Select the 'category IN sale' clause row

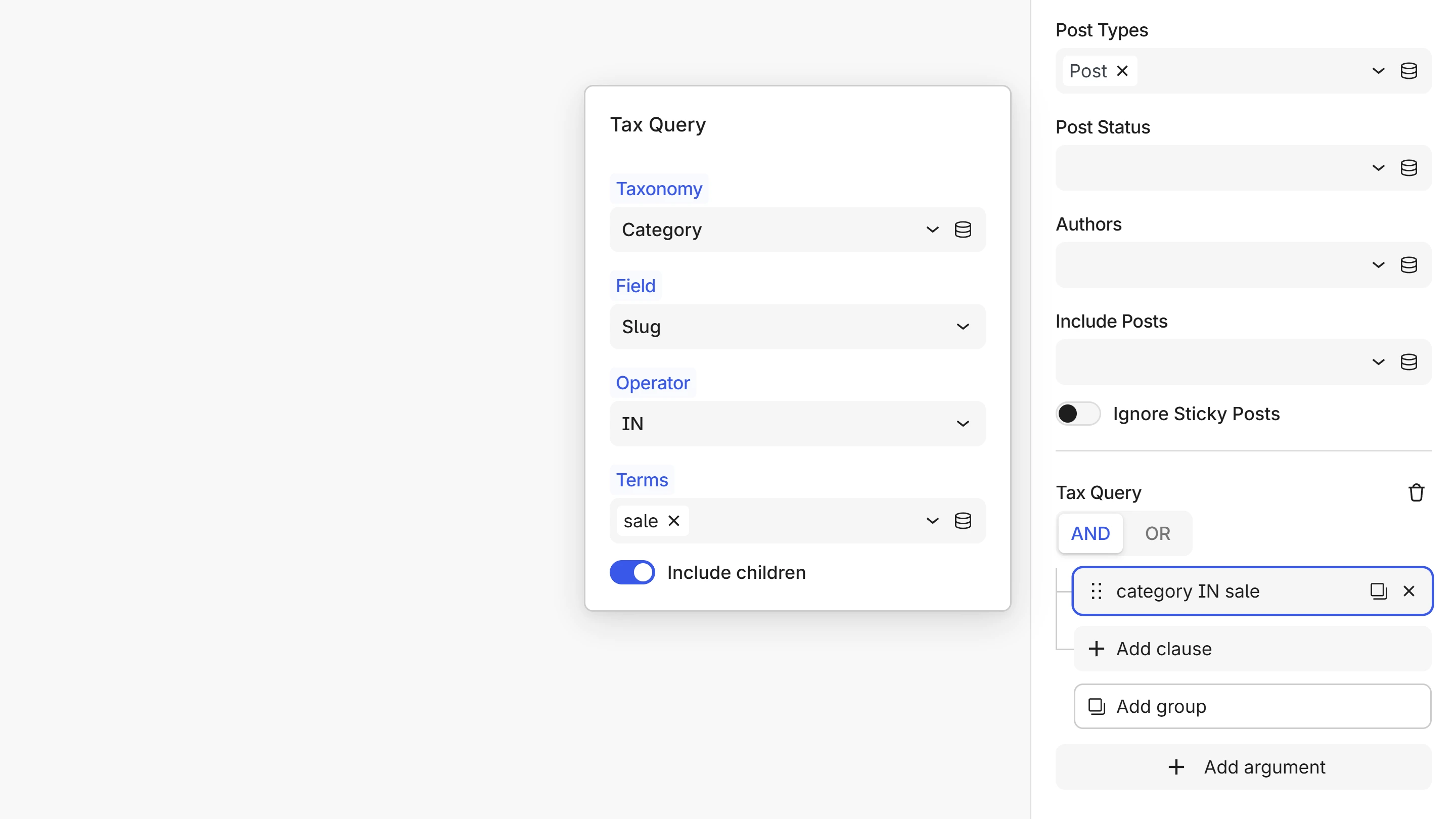(1253, 591)
